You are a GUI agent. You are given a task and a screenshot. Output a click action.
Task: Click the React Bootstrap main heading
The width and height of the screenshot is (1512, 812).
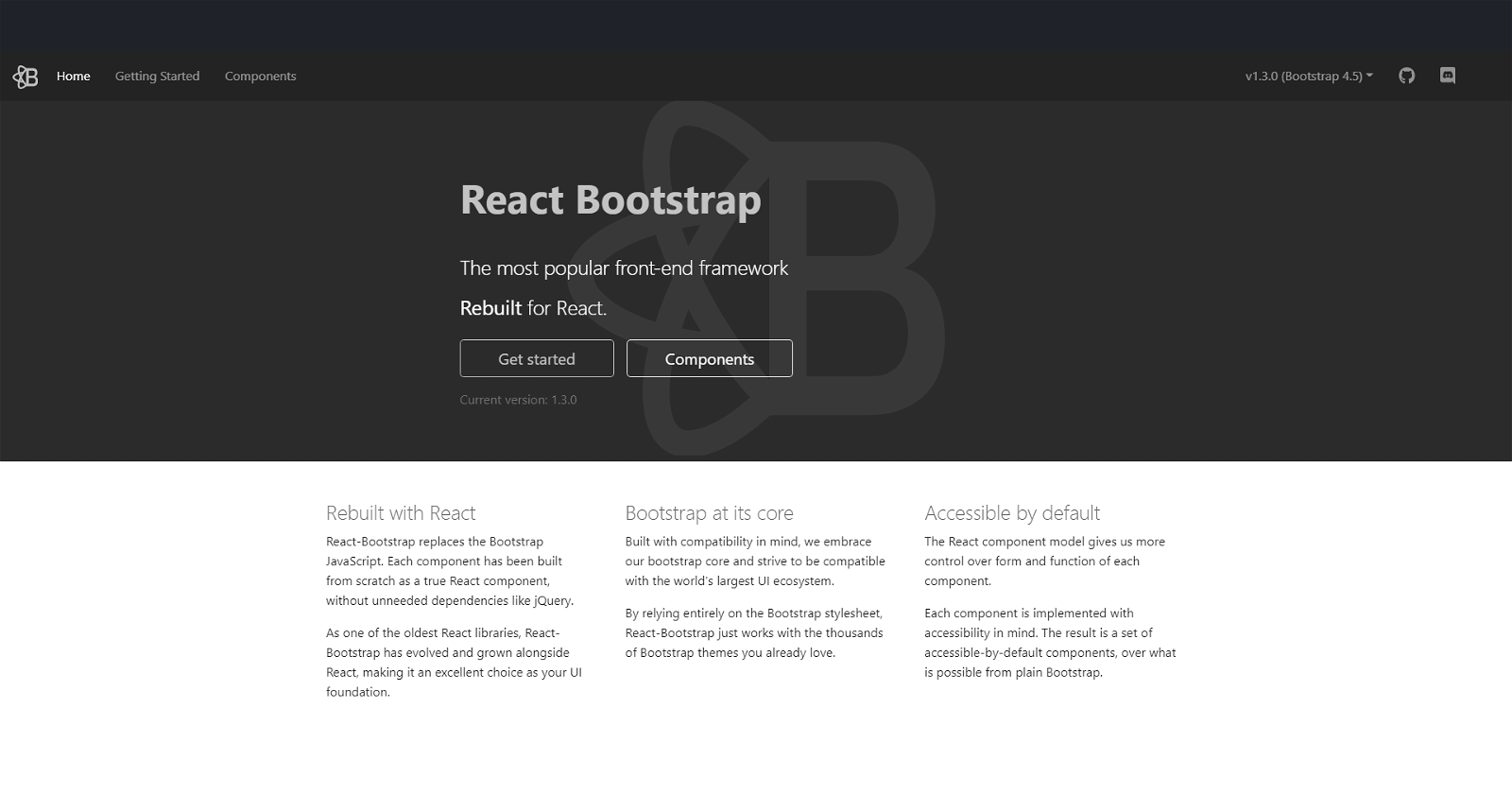[610, 199]
